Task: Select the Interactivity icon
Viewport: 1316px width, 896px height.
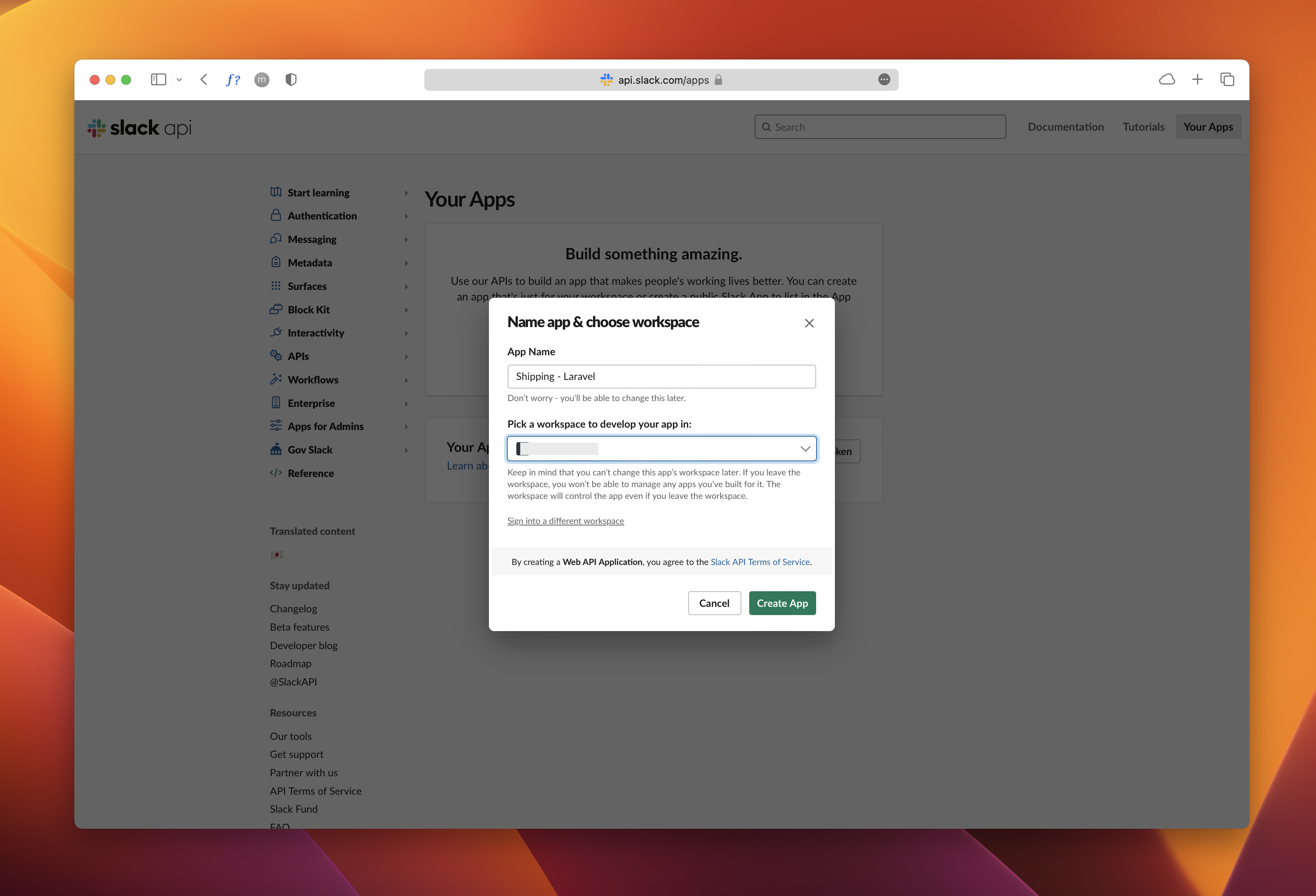Action: (x=276, y=332)
